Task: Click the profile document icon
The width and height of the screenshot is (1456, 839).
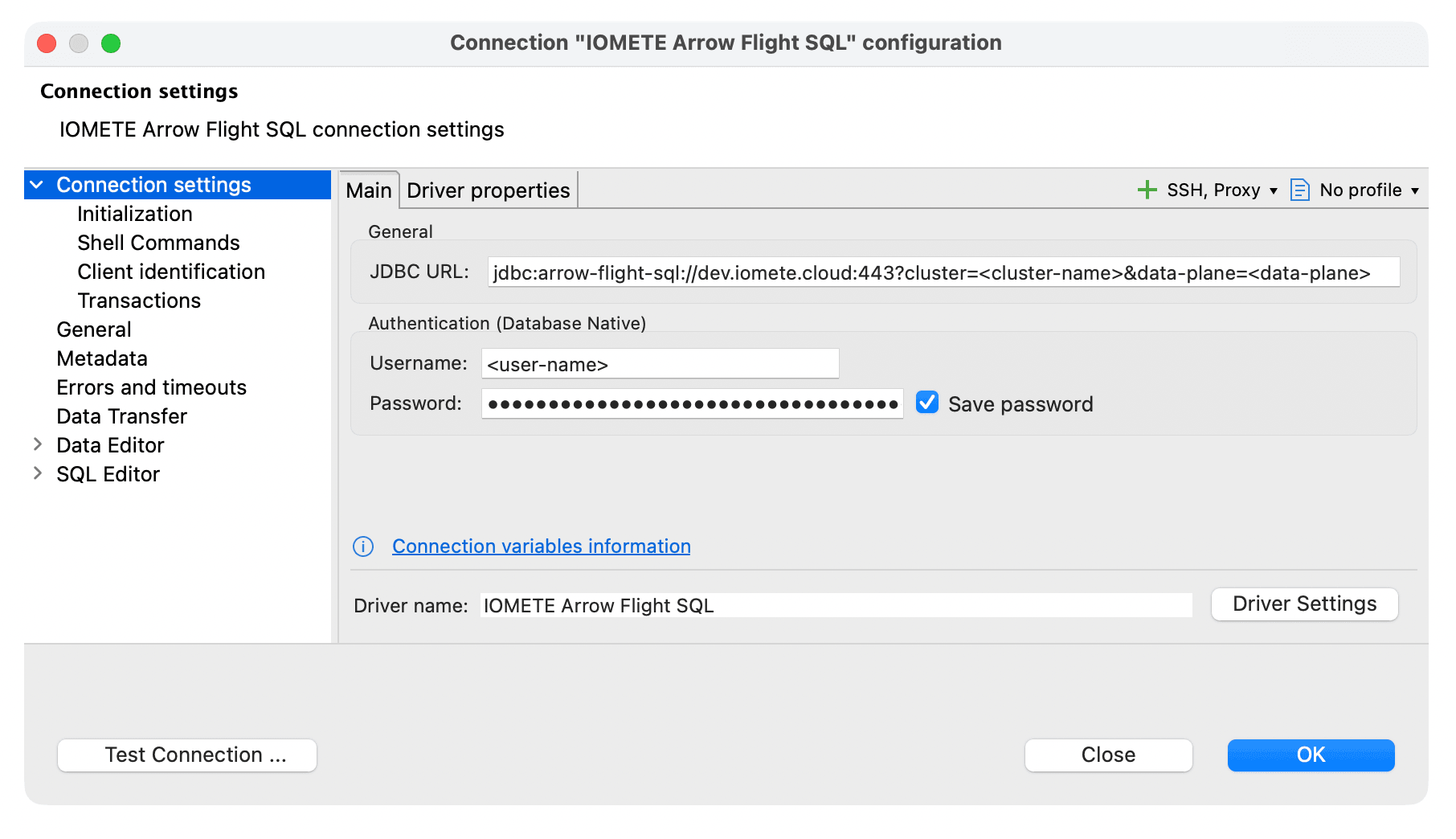Action: (1299, 190)
